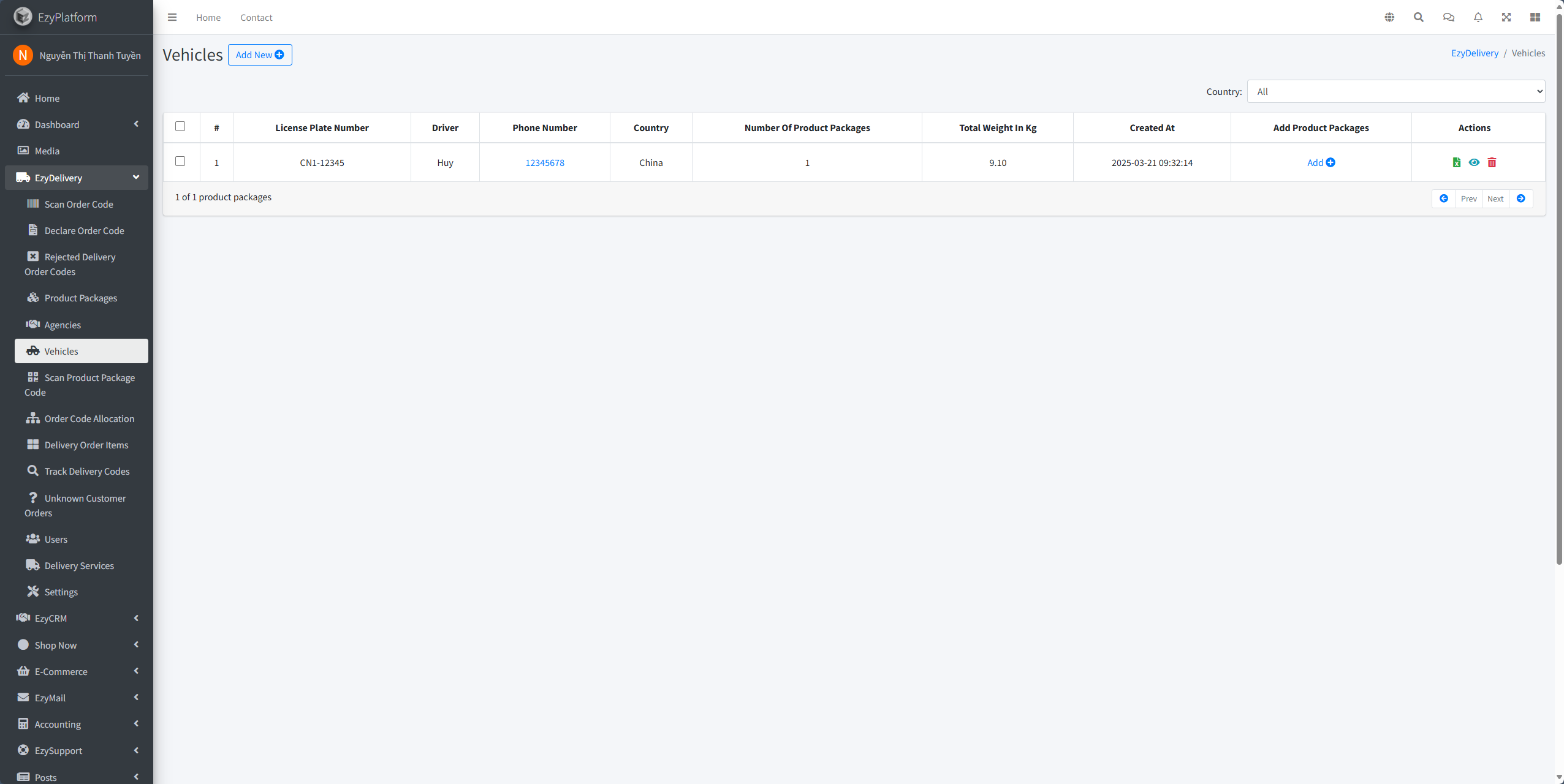Open Delivery Order Items
The image size is (1564, 784).
(82, 445)
